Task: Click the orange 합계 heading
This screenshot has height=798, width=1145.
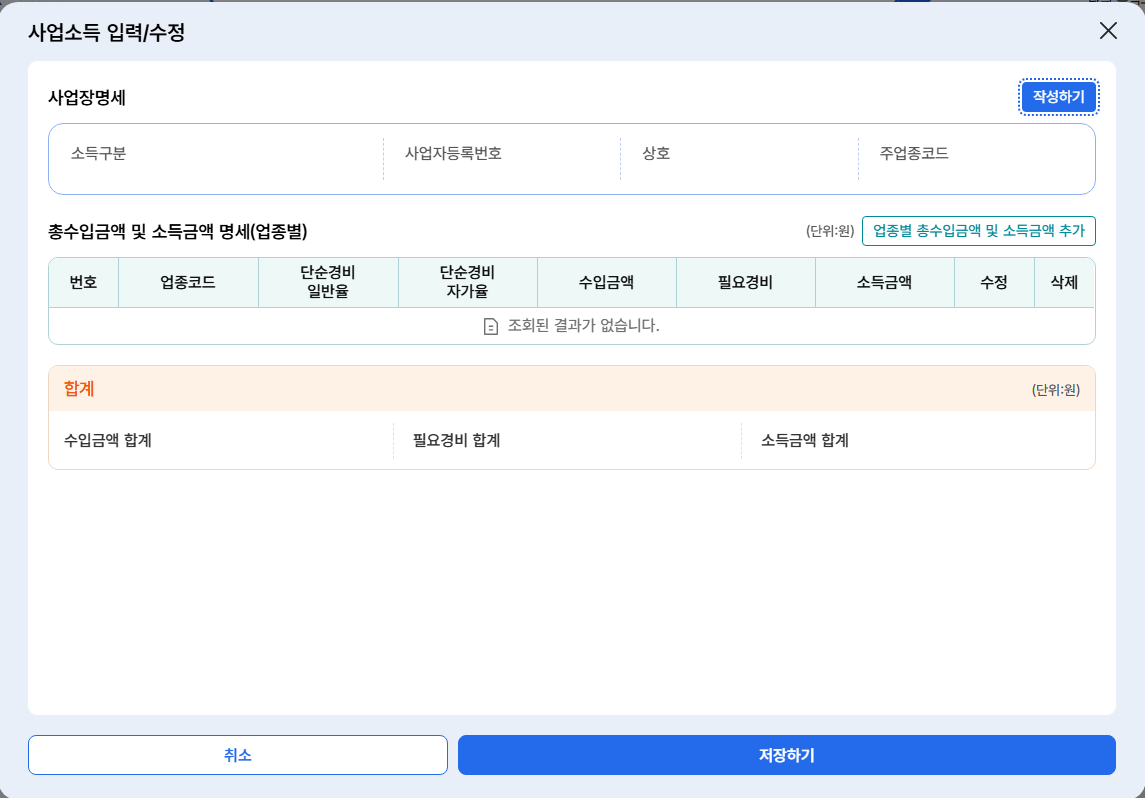Action: (79, 388)
